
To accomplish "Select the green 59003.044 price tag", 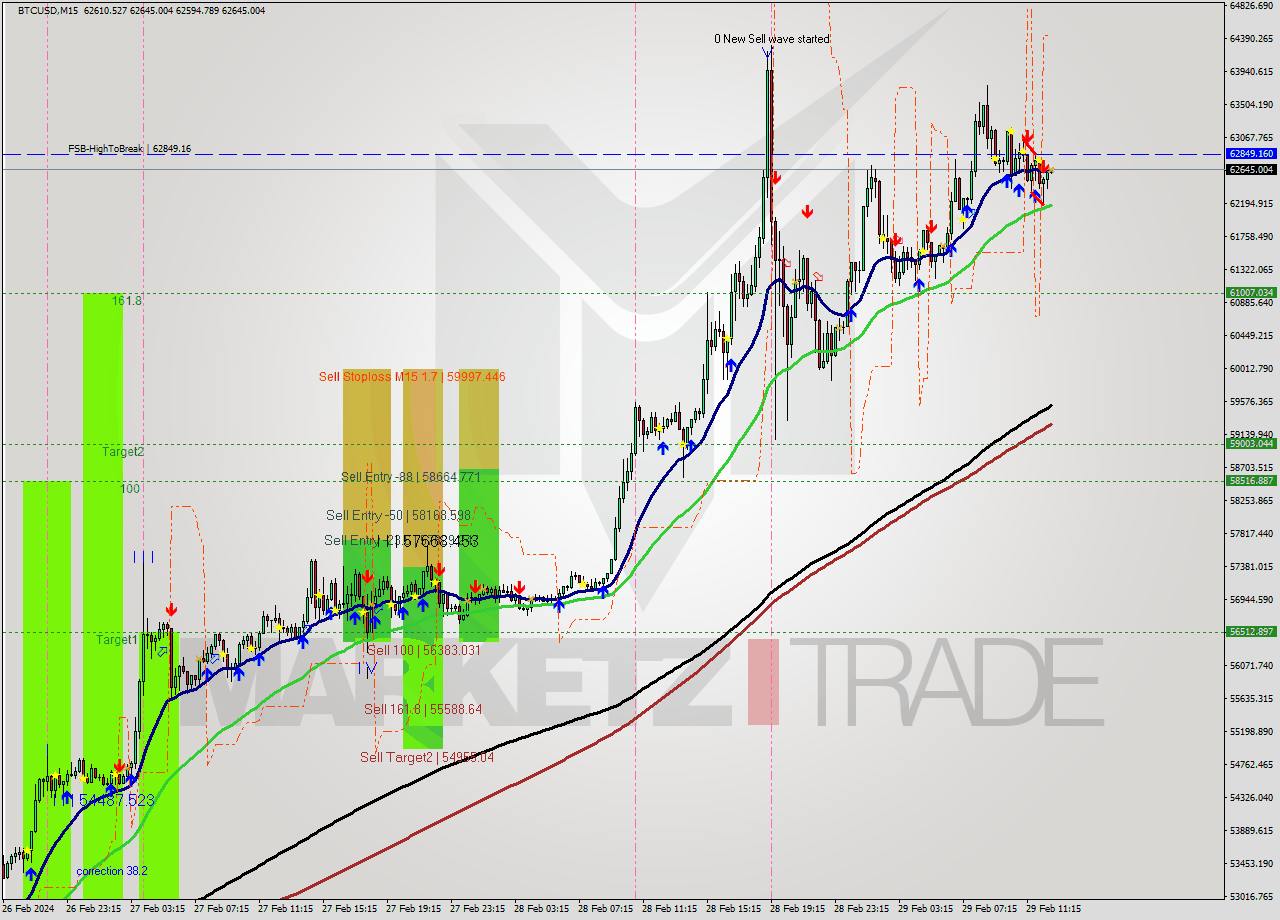I will [1250, 443].
